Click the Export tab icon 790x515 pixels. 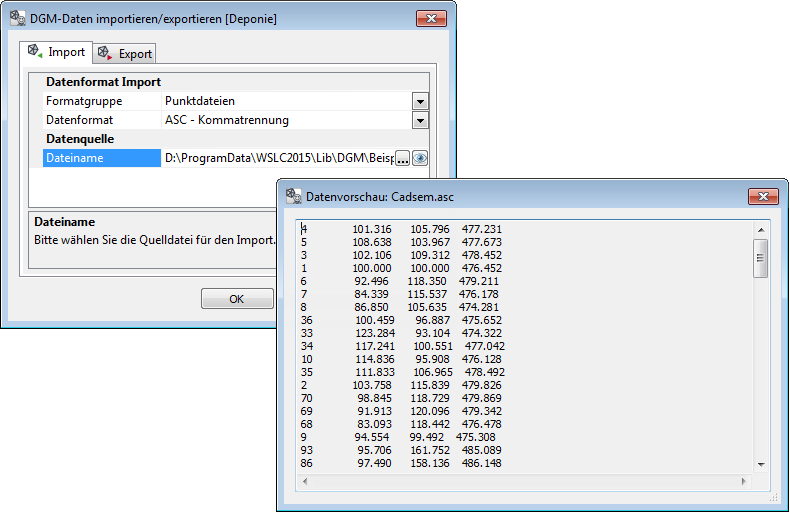[x=105, y=53]
